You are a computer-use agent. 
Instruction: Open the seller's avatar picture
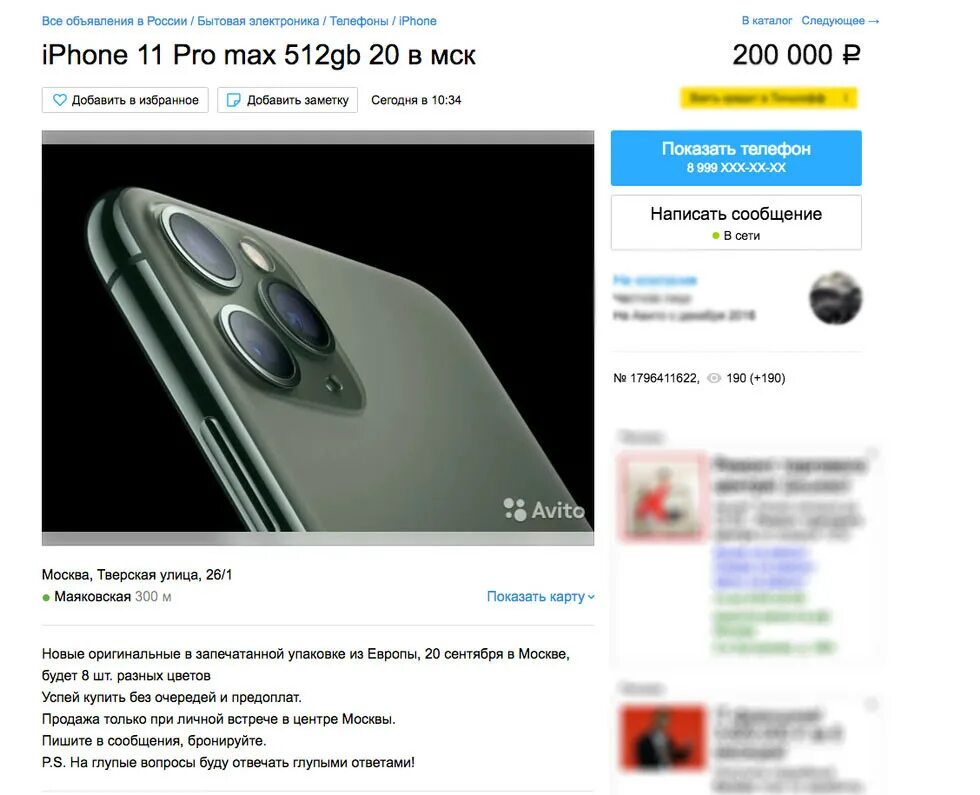(836, 298)
